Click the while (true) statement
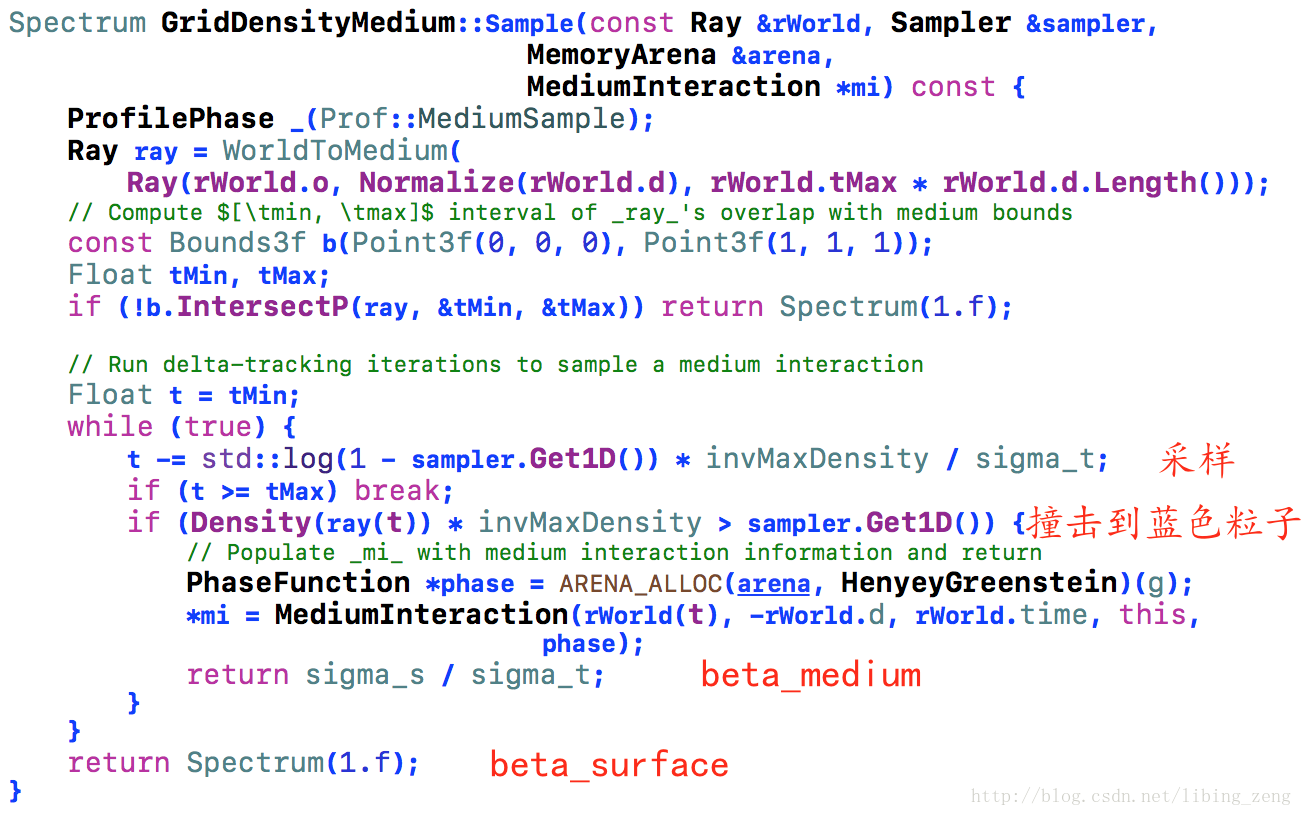1302x816 pixels. (x=182, y=427)
